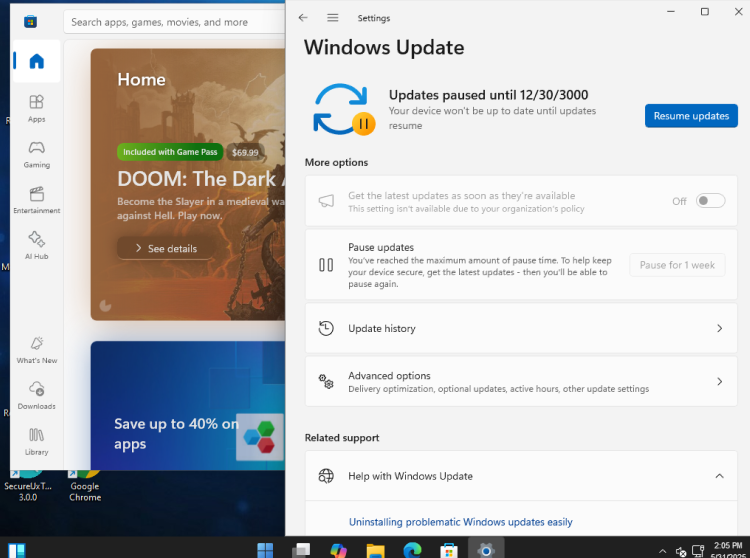Open Entertainment section in Microsoft Store

pos(36,200)
